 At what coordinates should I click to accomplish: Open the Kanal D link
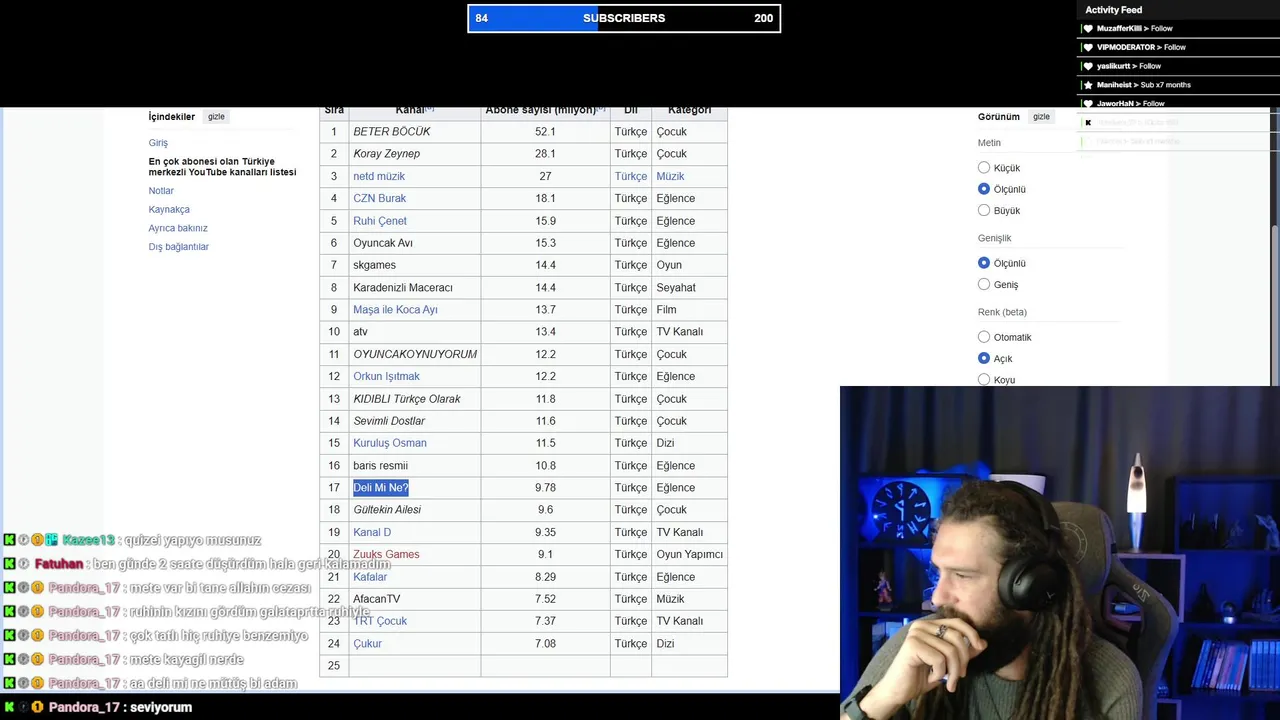372,532
